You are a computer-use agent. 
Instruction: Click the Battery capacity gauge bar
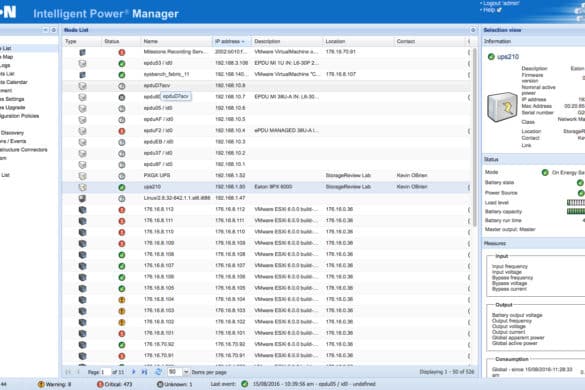576,212
